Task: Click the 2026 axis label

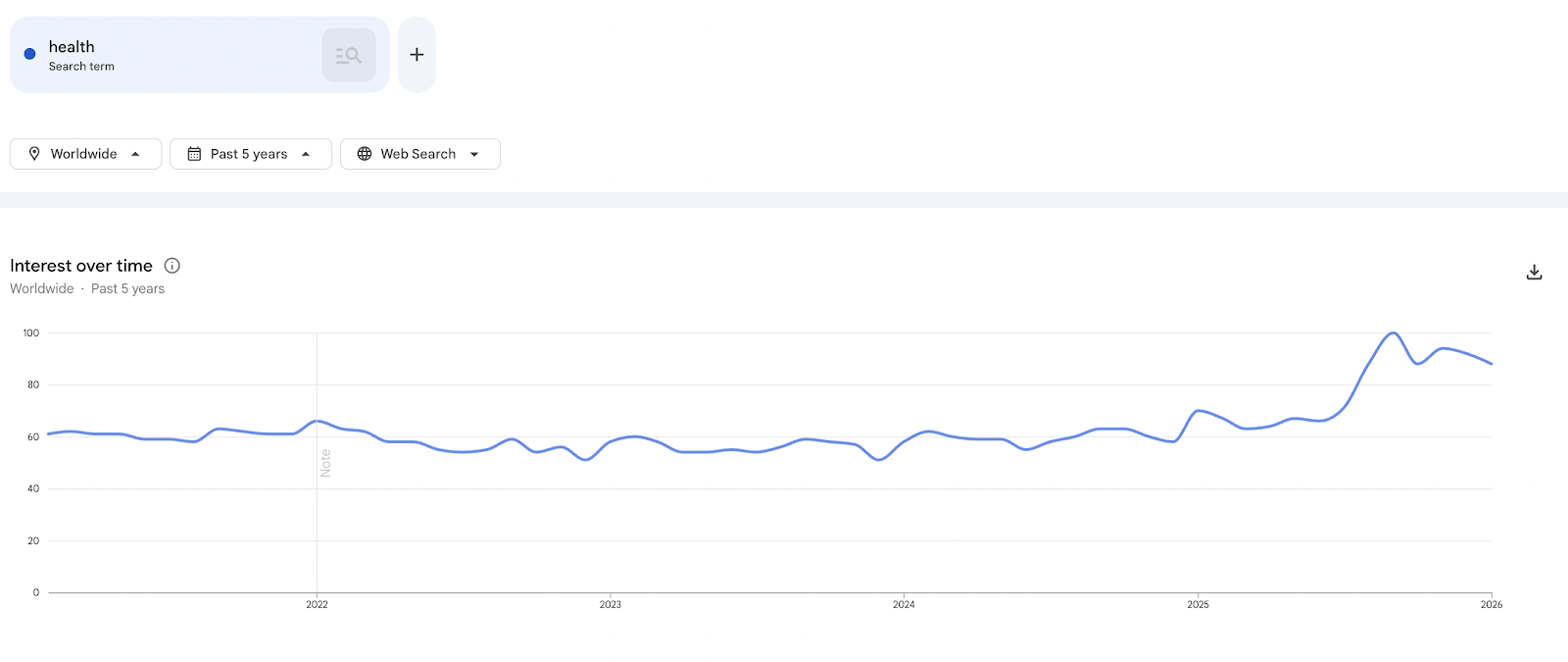Action: [x=1491, y=604]
